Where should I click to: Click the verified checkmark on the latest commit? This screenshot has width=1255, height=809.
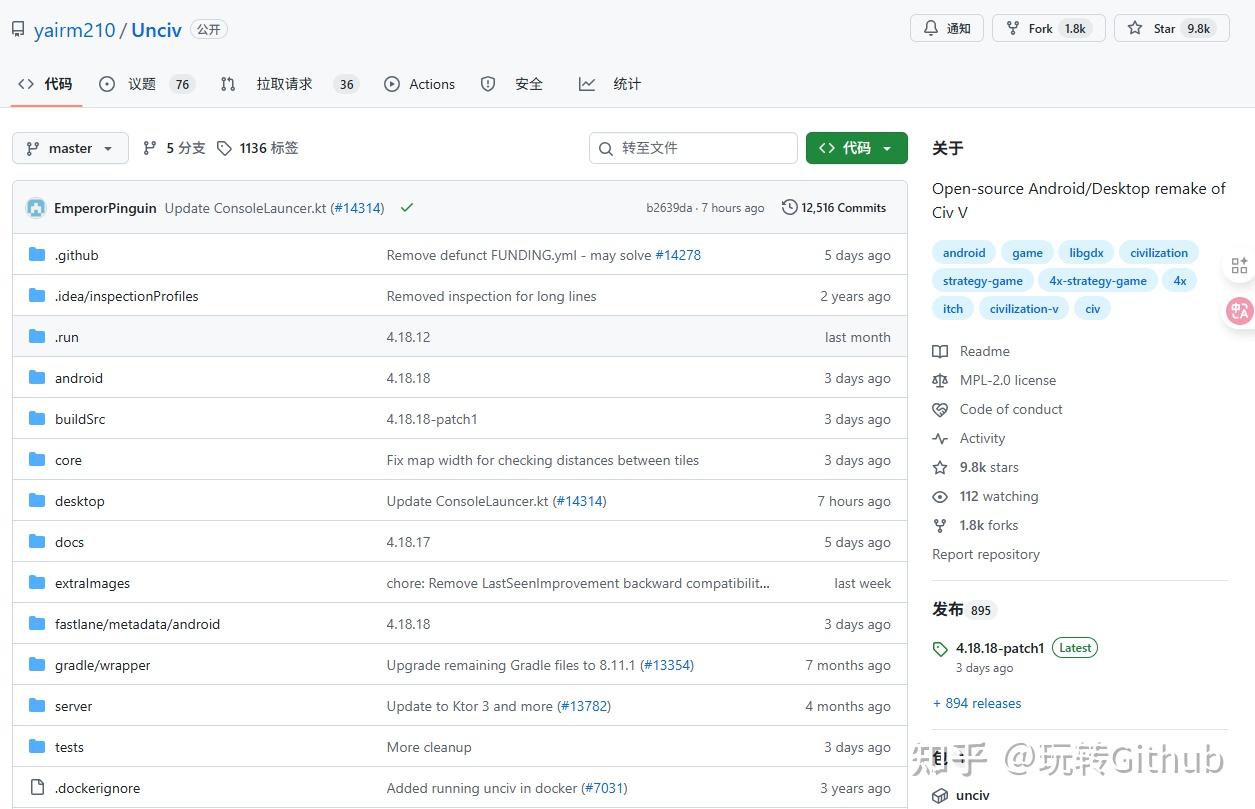(x=406, y=208)
